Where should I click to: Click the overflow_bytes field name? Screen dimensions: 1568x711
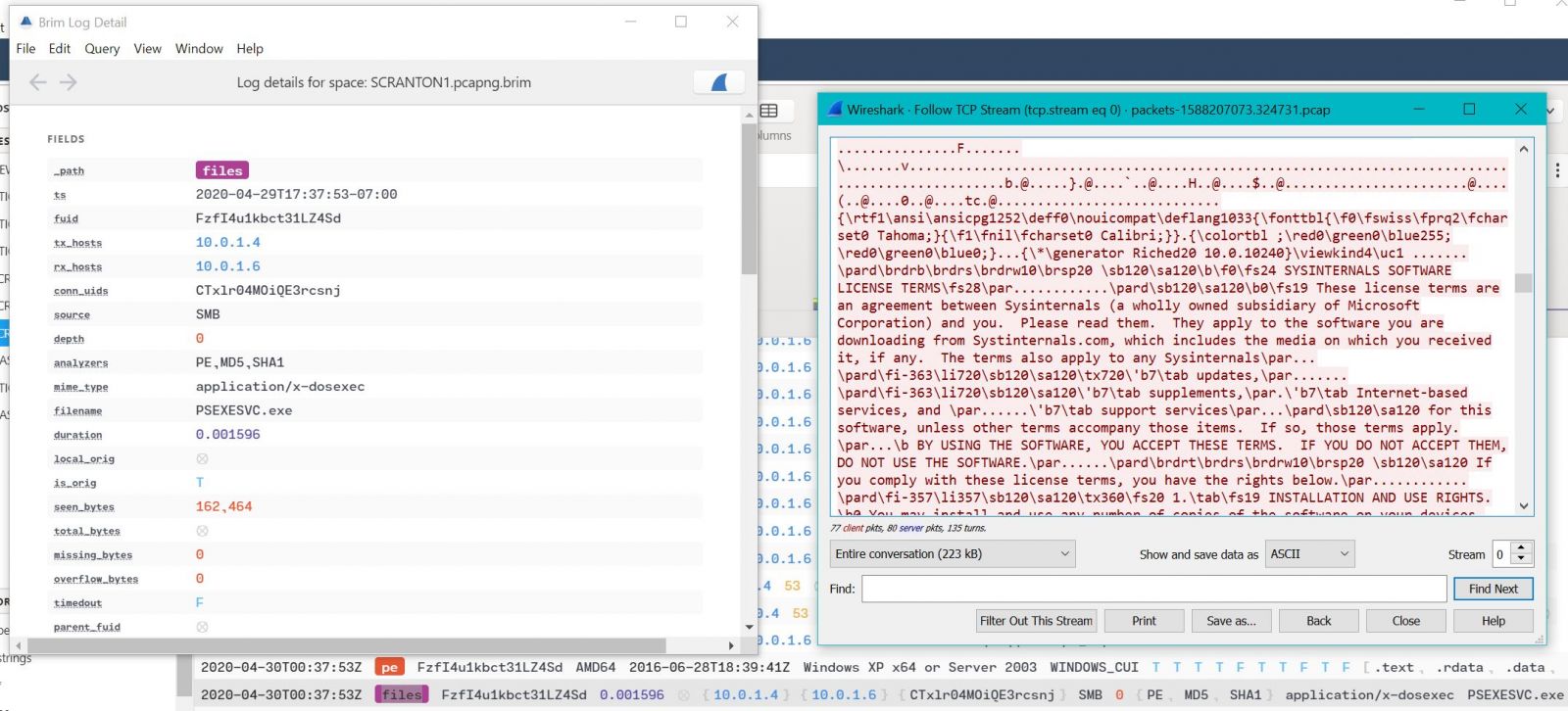tap(96, 579)
